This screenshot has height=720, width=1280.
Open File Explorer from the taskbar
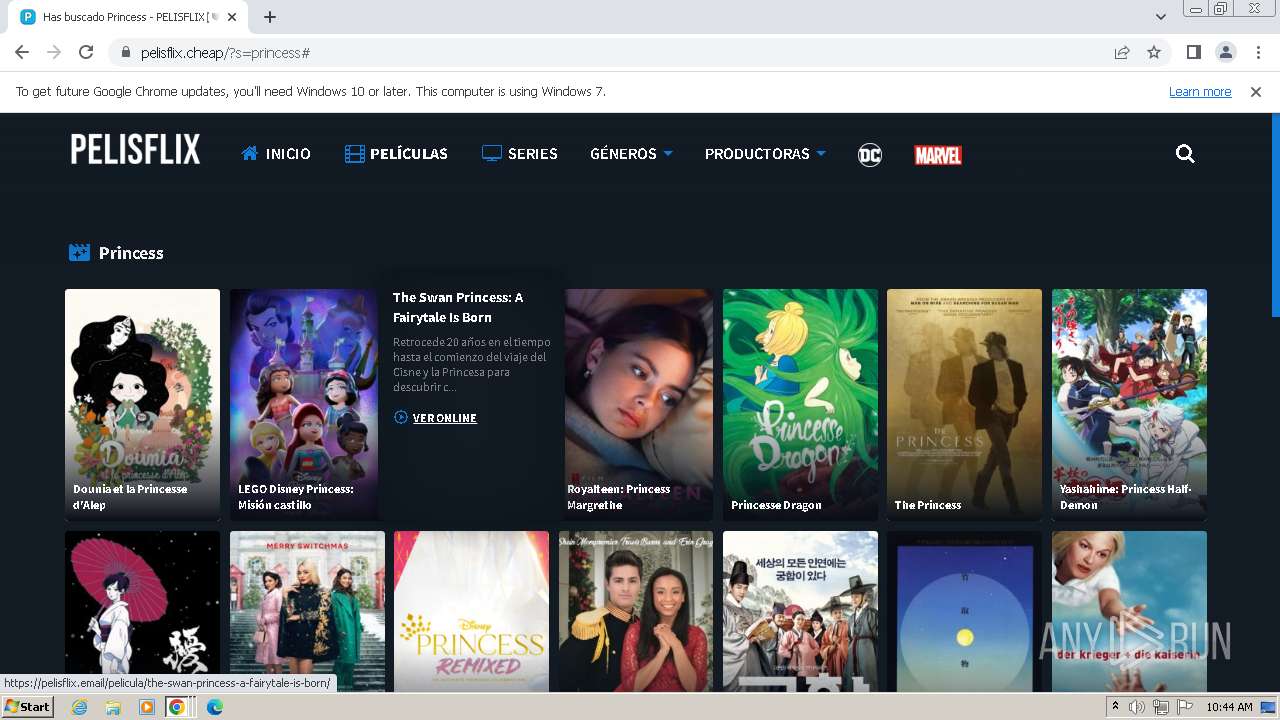click(113, 707)
